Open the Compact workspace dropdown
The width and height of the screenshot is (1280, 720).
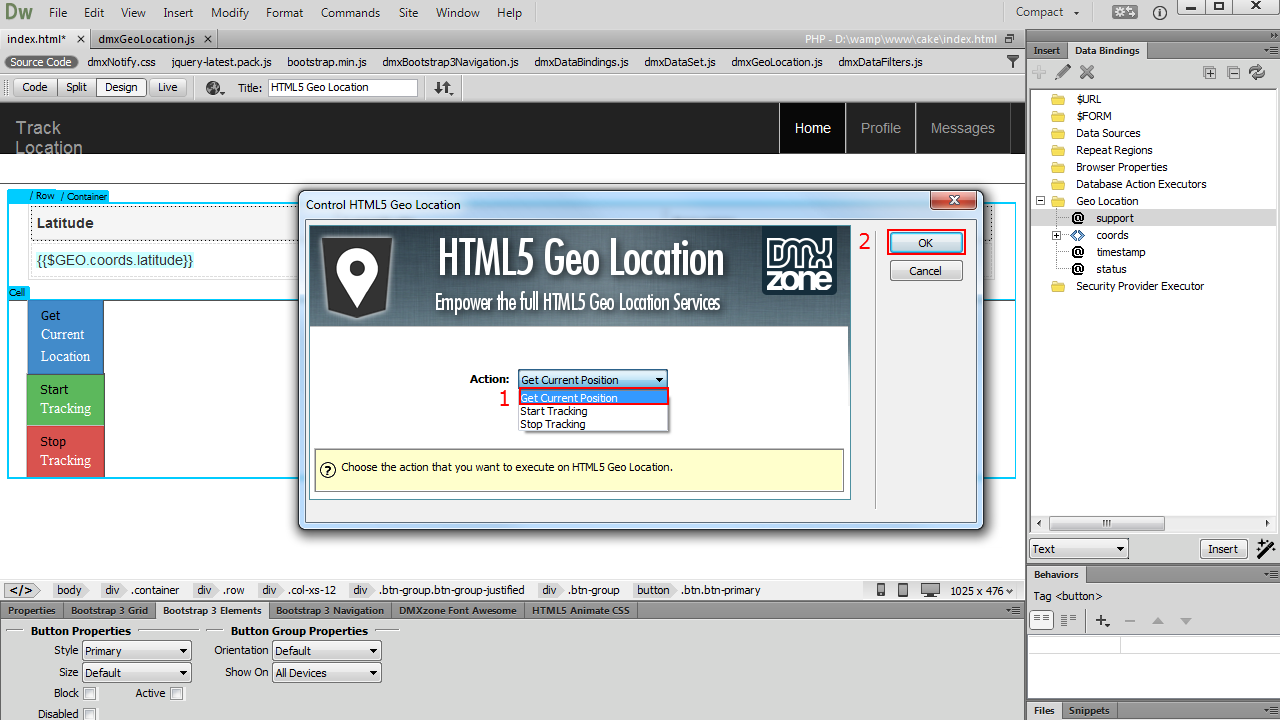click(x=1048, y=12)
